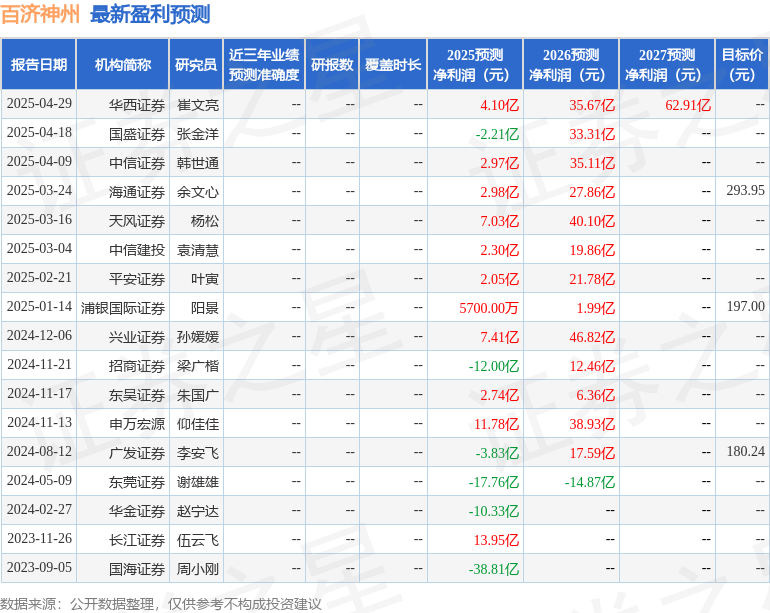Click the 研究员 column header
The width and height of the screenshot is (770, 613).
click(x=196, y=64)
